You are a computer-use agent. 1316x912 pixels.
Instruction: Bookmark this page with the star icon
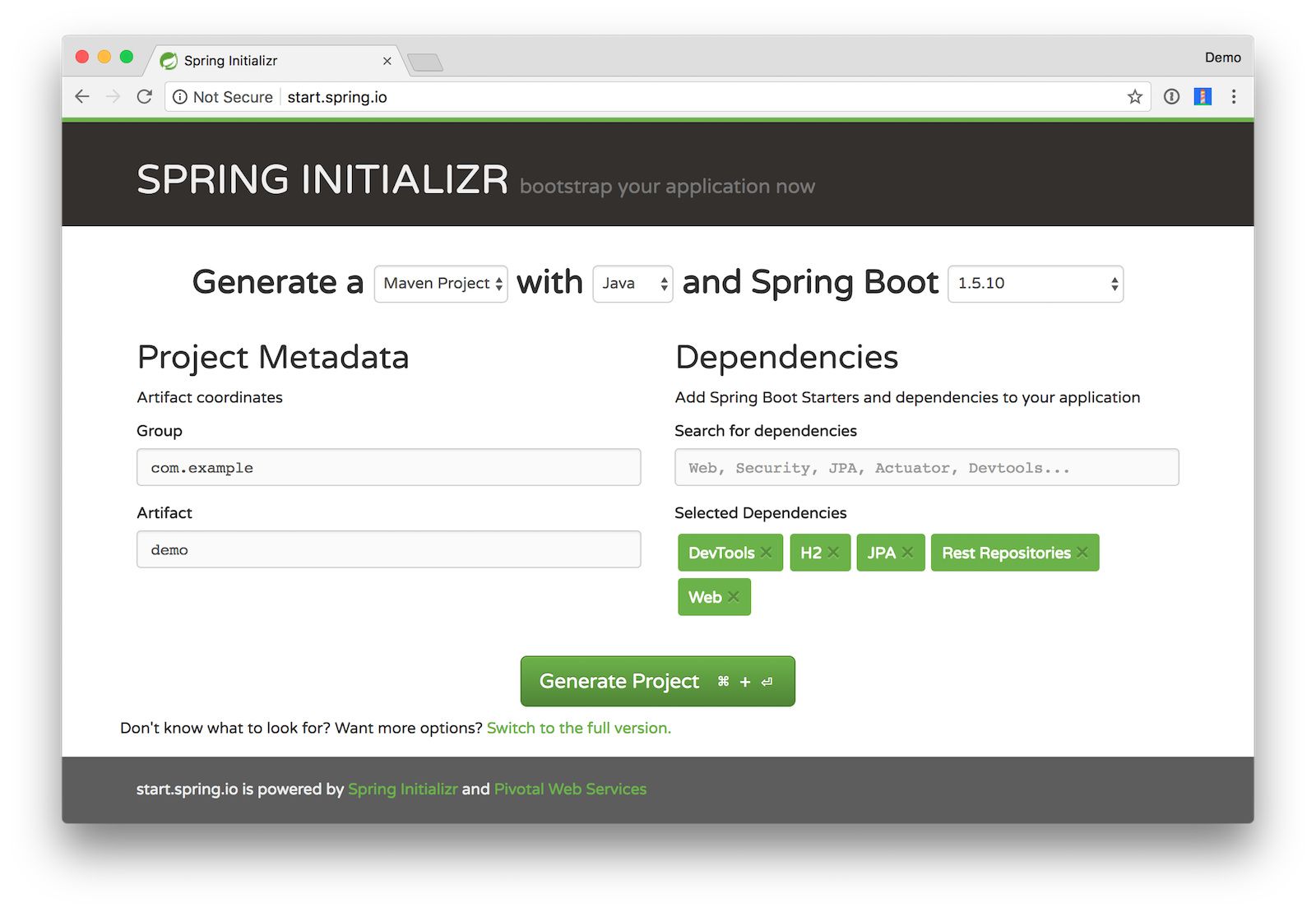1135,97
